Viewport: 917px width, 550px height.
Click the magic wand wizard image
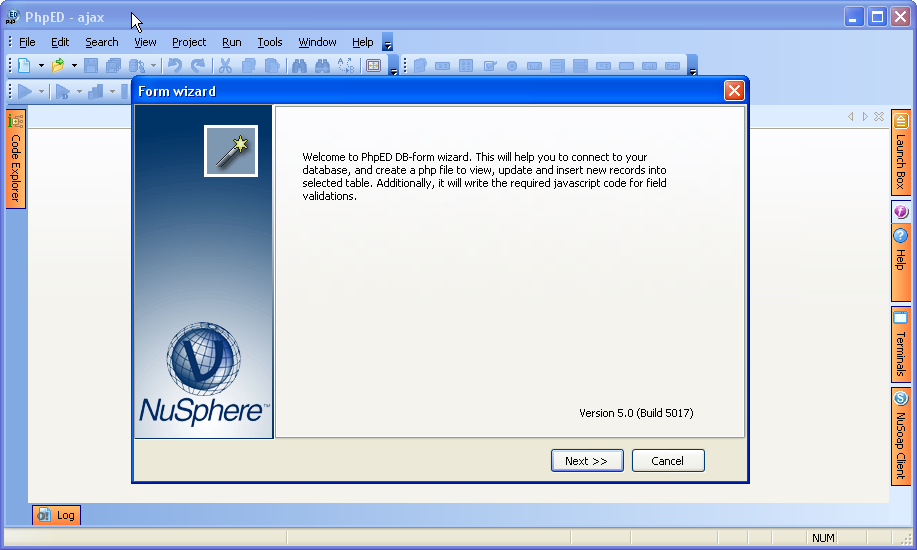point(231,151)
